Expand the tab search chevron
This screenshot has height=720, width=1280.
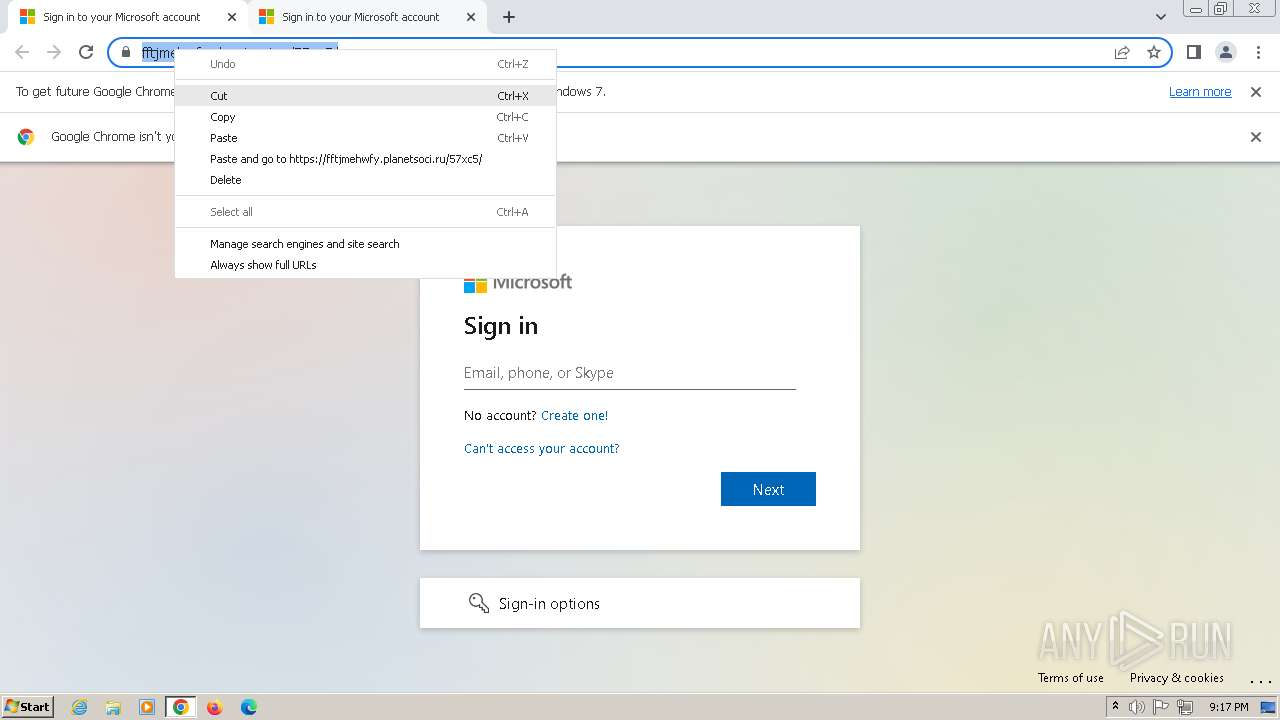tap(1160, 17)
